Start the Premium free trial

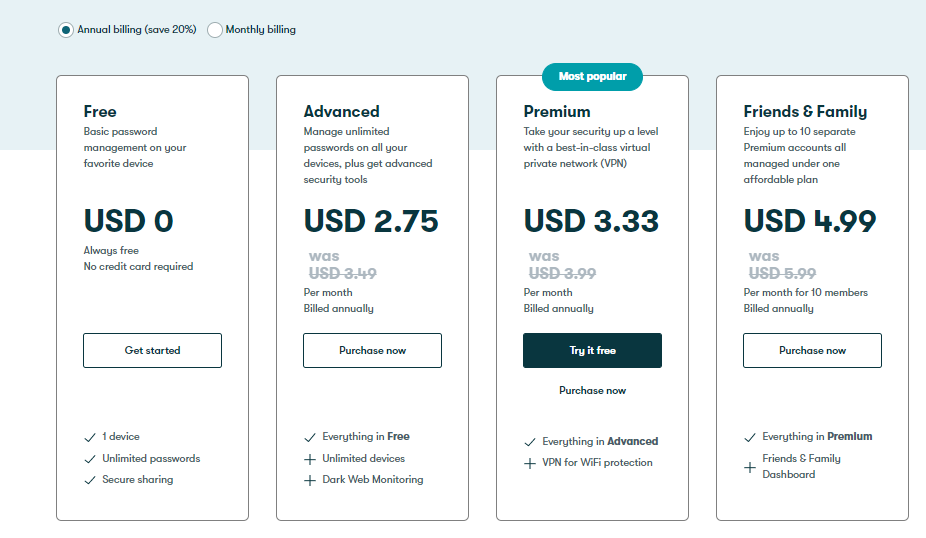click(592, 351)
